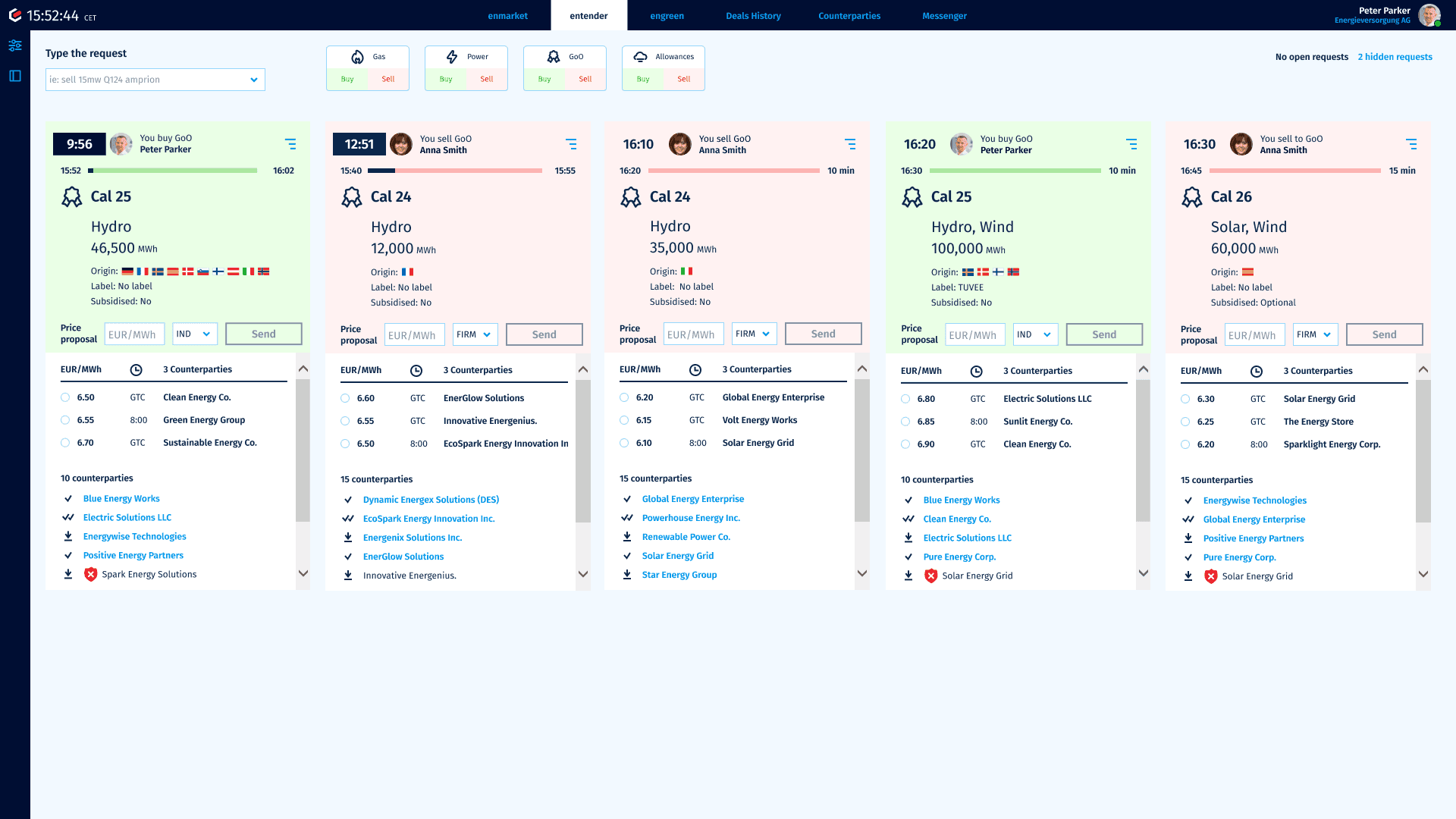This screenshot has width=1456, height=819.
Task: Select the 6.50 Clean Energy Co. offer
Action: (65, 397)
